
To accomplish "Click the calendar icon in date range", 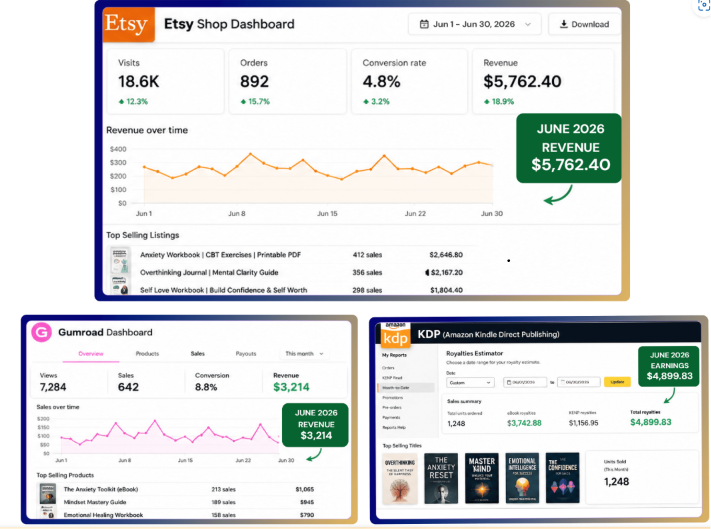I will coord(424,24).
